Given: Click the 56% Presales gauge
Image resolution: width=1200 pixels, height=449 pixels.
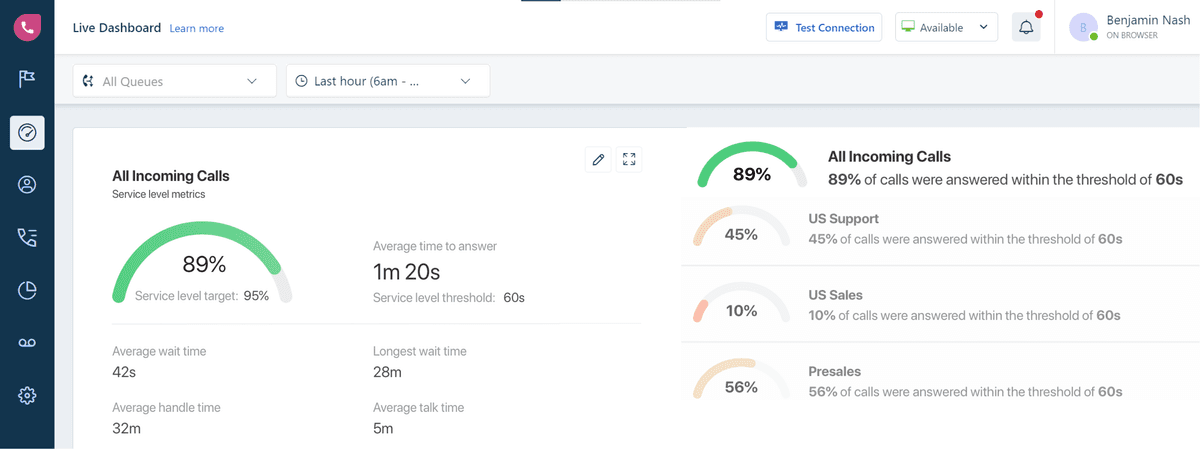Looking at the screenshot, I should (740, 379).
